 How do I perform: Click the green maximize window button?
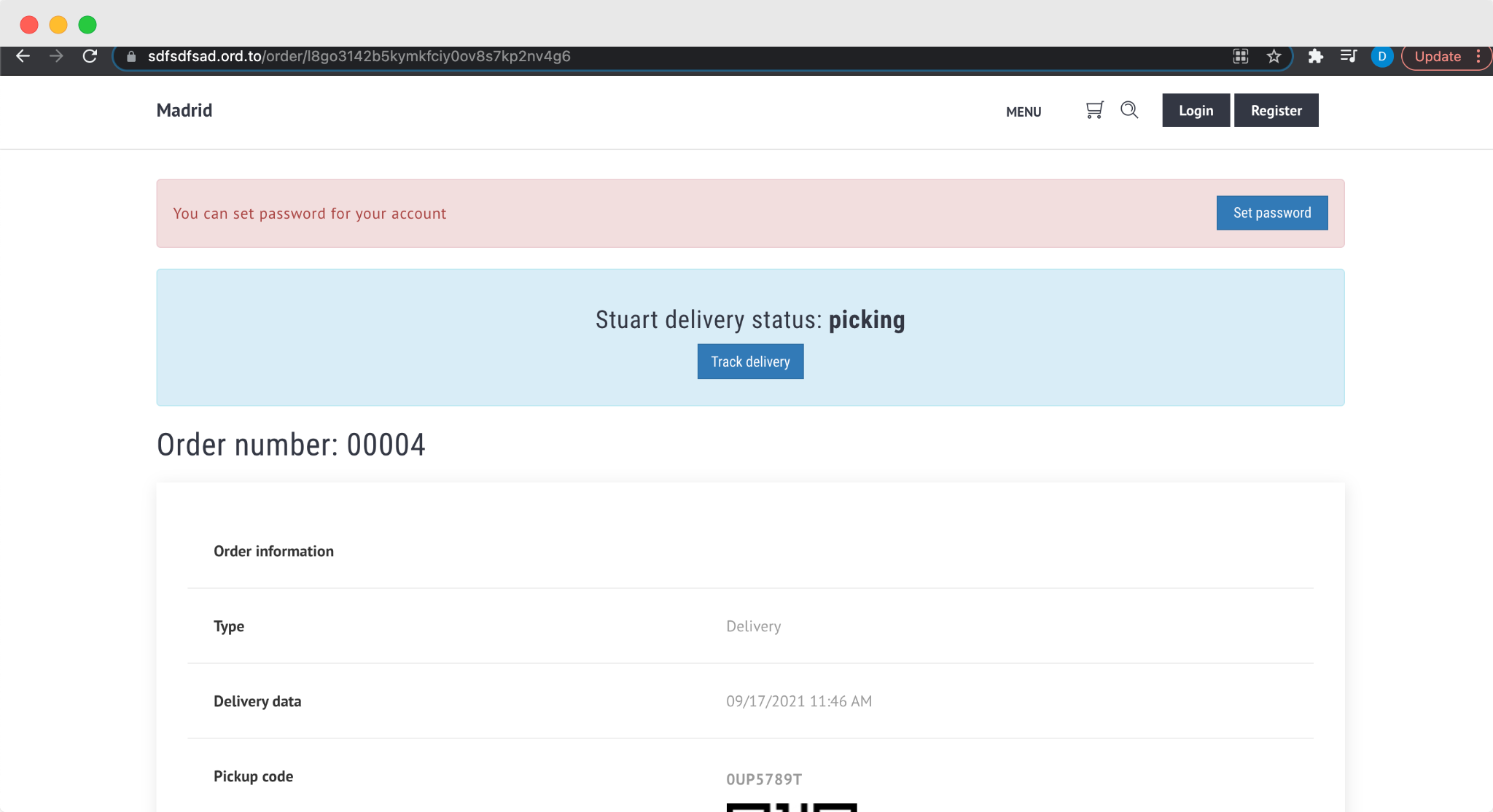pos(87,25)
